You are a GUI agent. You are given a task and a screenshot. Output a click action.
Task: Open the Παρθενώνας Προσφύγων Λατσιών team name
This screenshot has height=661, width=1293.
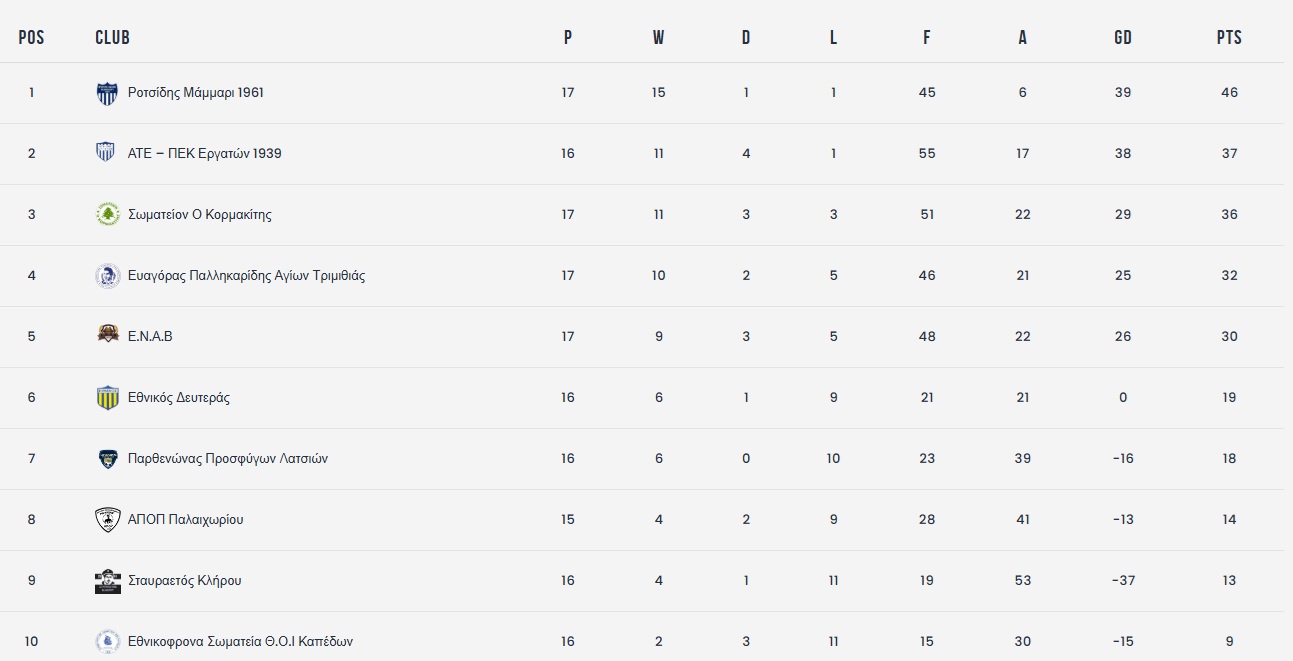(228, 459)
